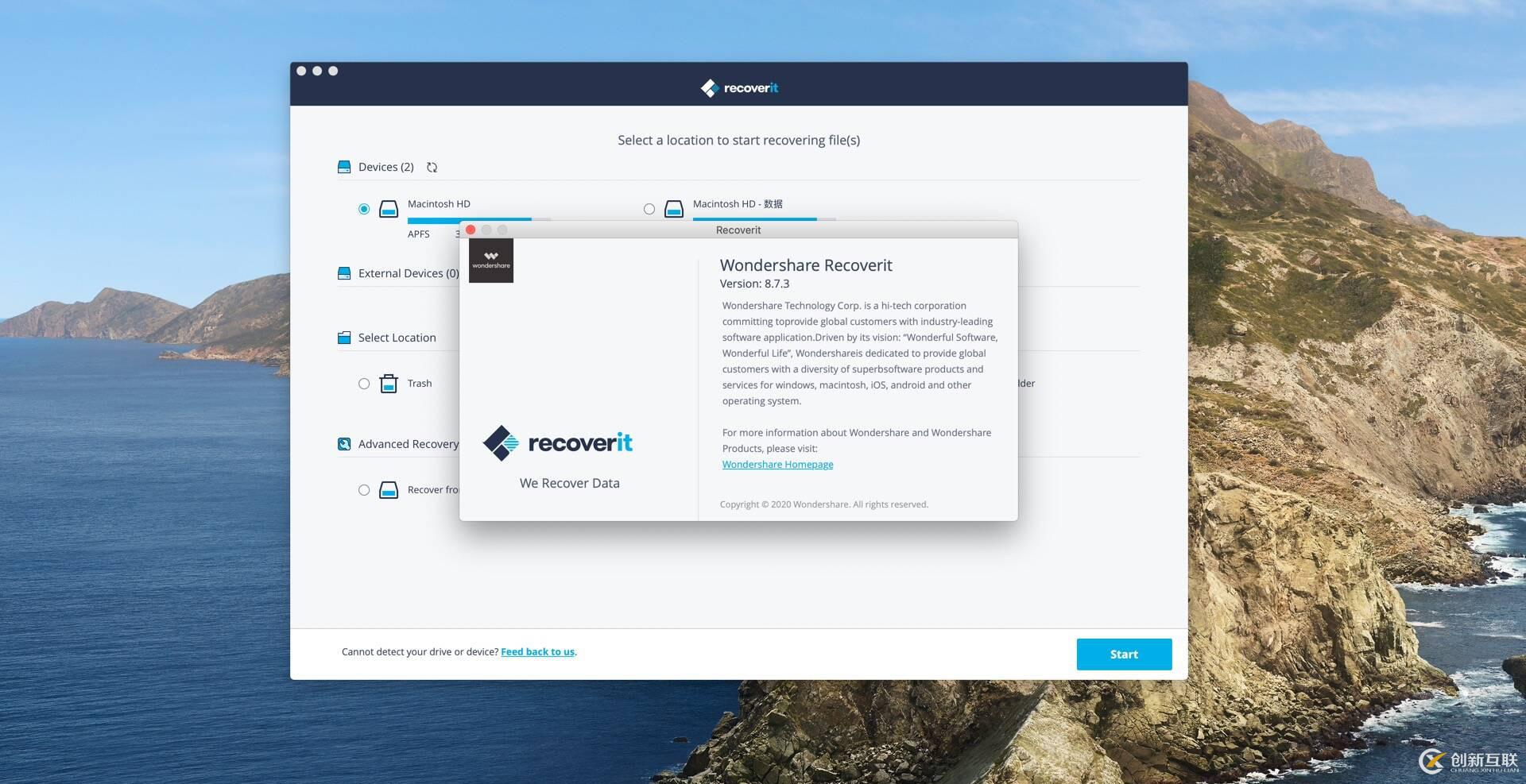Click the APFS file system label

click(x=419, y=234)
